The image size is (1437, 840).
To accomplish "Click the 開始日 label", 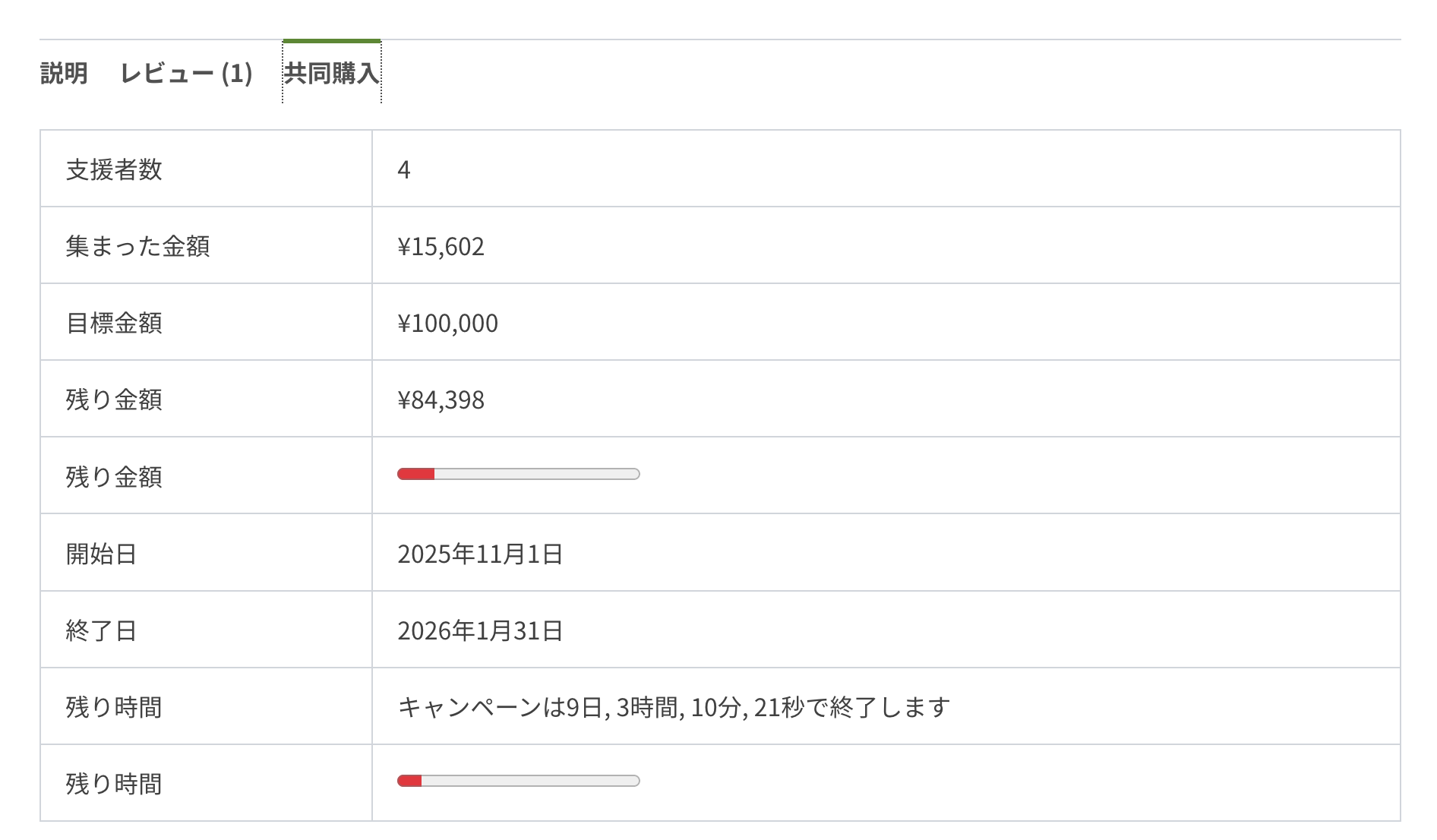I will point(101,554).
